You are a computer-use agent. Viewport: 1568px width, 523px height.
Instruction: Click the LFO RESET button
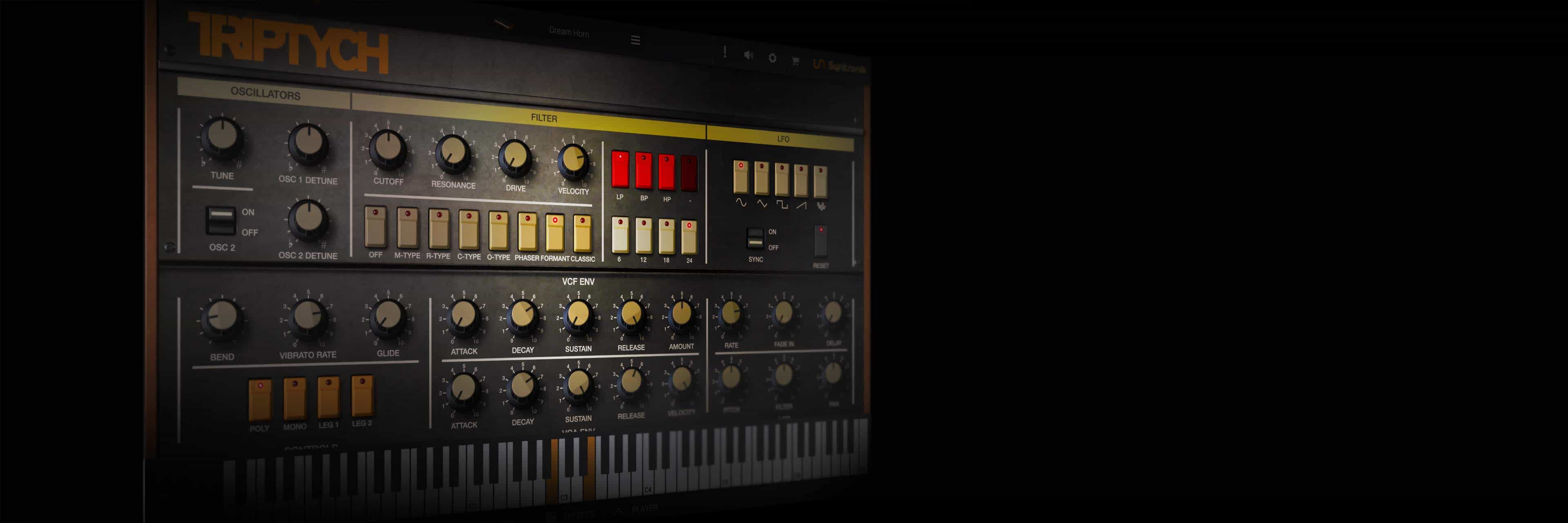click(820, 241)
